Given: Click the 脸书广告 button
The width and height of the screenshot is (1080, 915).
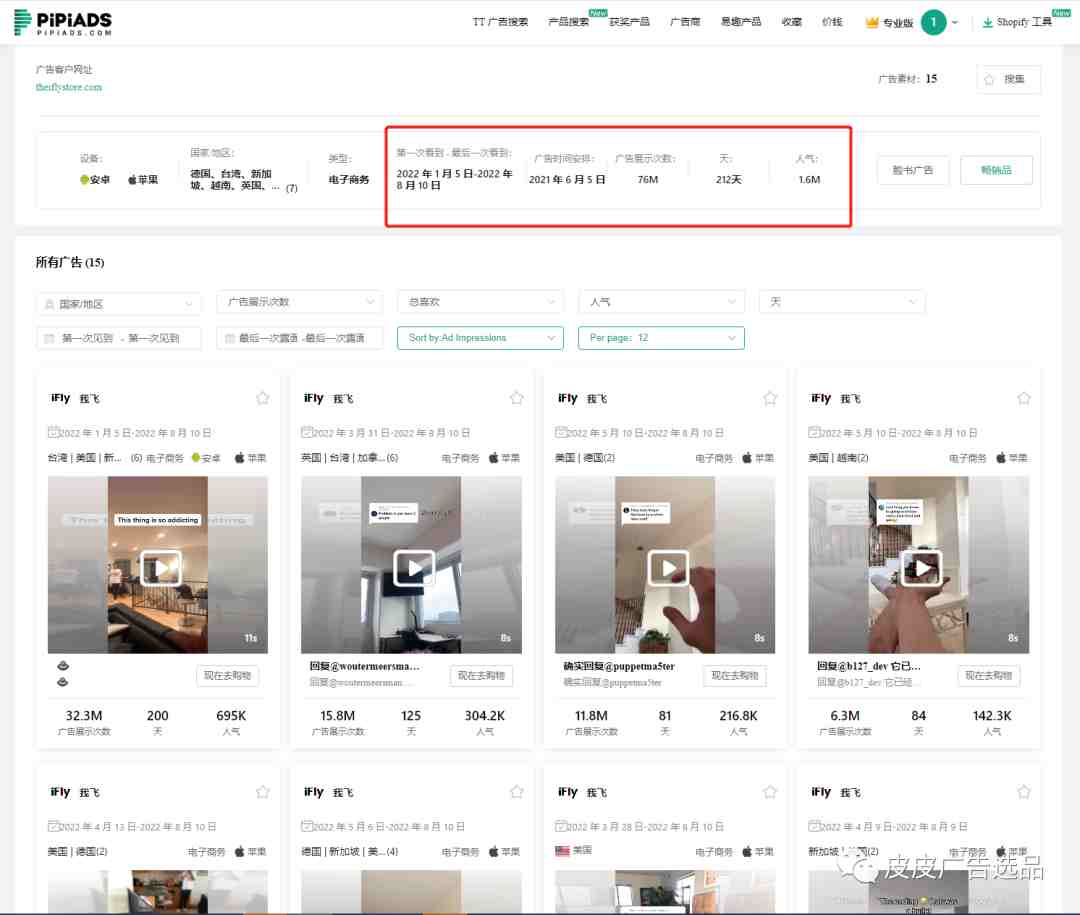Looking at the screenshot, I should click(913, 170).
